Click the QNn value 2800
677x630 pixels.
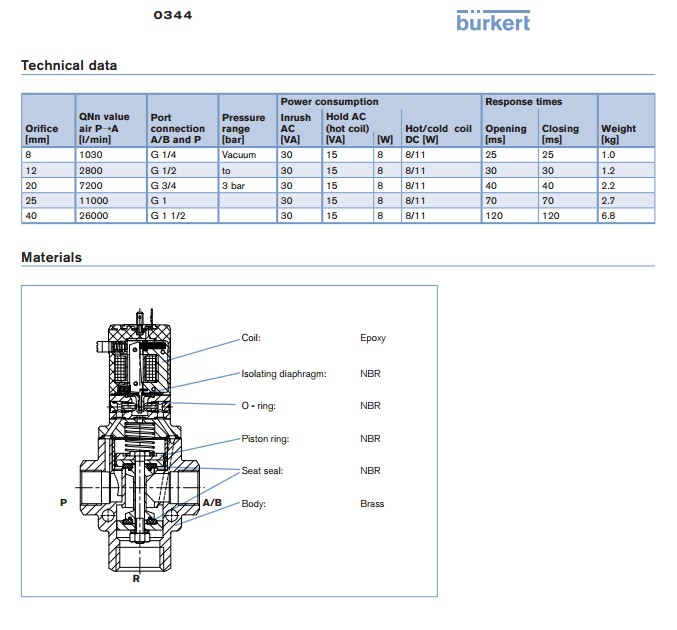(x=91, y=171)
